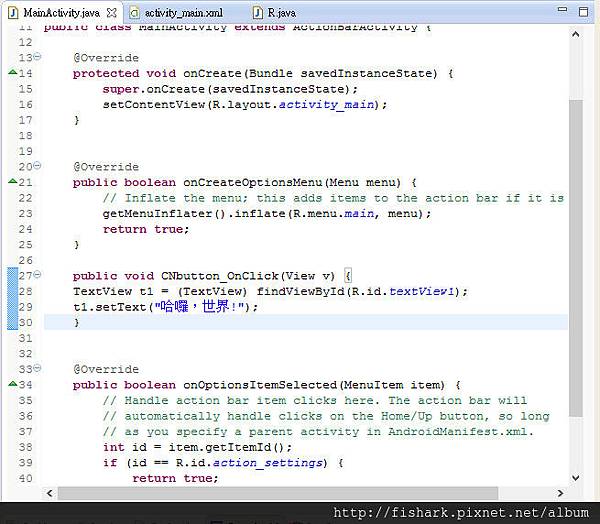Minimize the editor area
The height and width of the screenshot is (524, 600).
click(562, 10)
